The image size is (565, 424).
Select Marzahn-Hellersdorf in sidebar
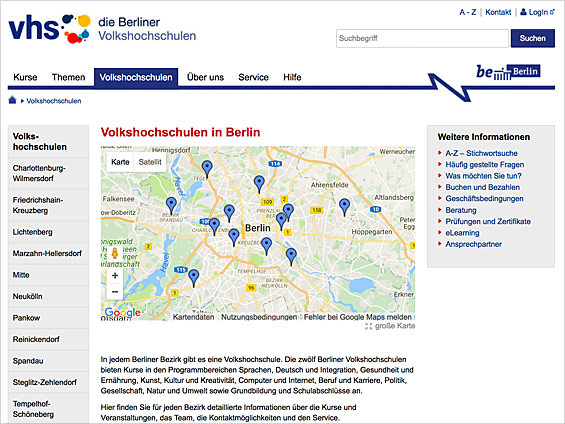pos(48,253)
